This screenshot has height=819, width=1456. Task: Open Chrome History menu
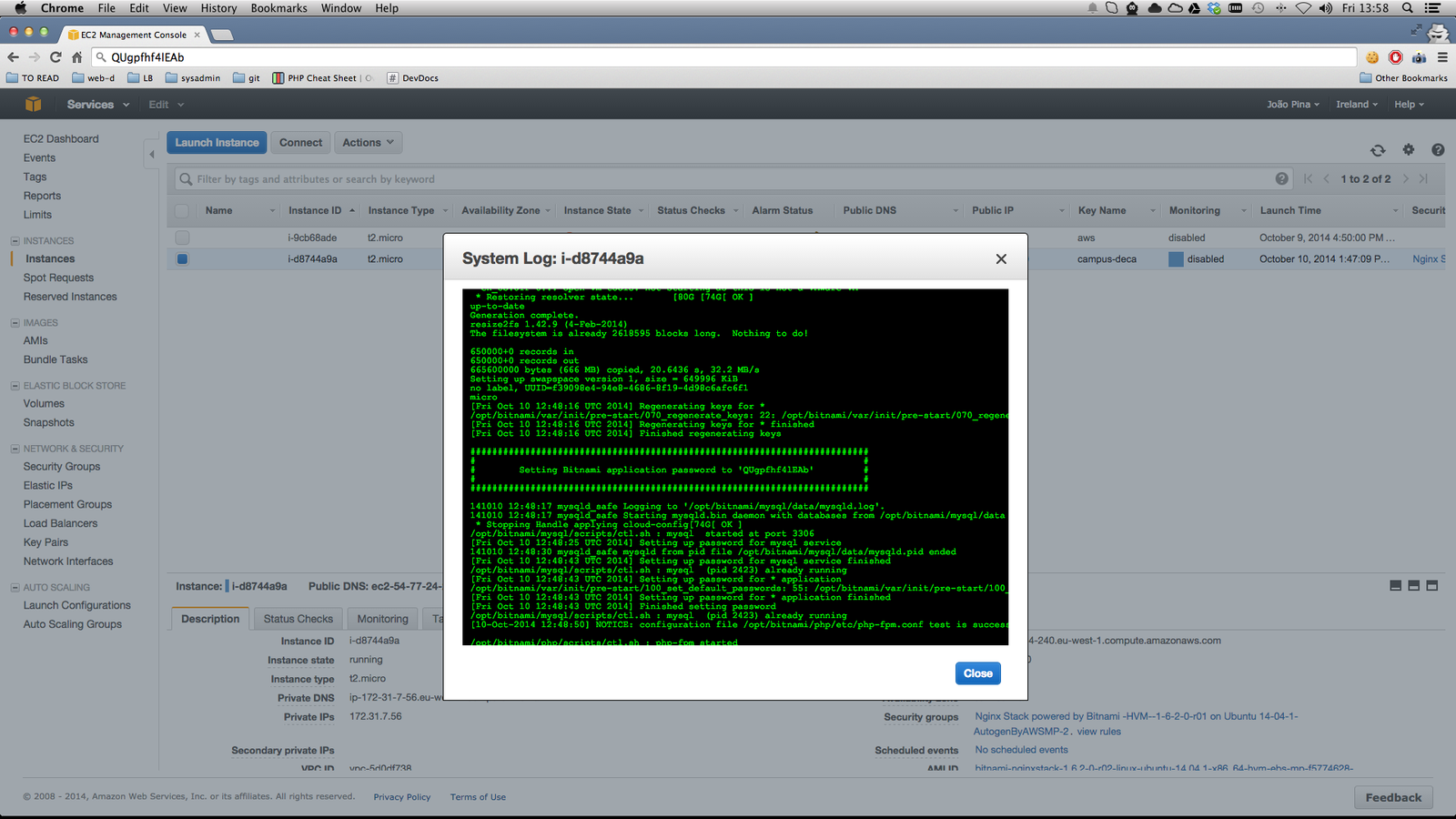point(218,8)
